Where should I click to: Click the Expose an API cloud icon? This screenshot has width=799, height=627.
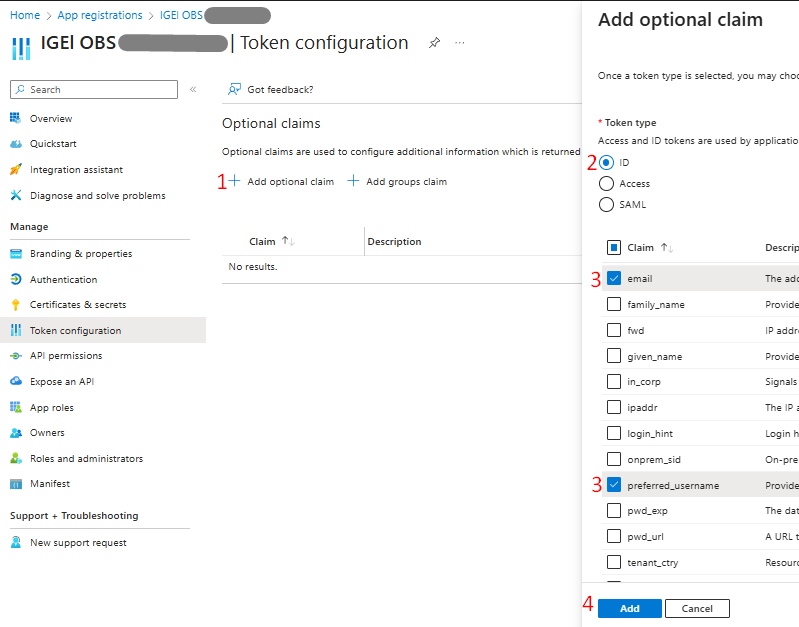click(16, 382)
